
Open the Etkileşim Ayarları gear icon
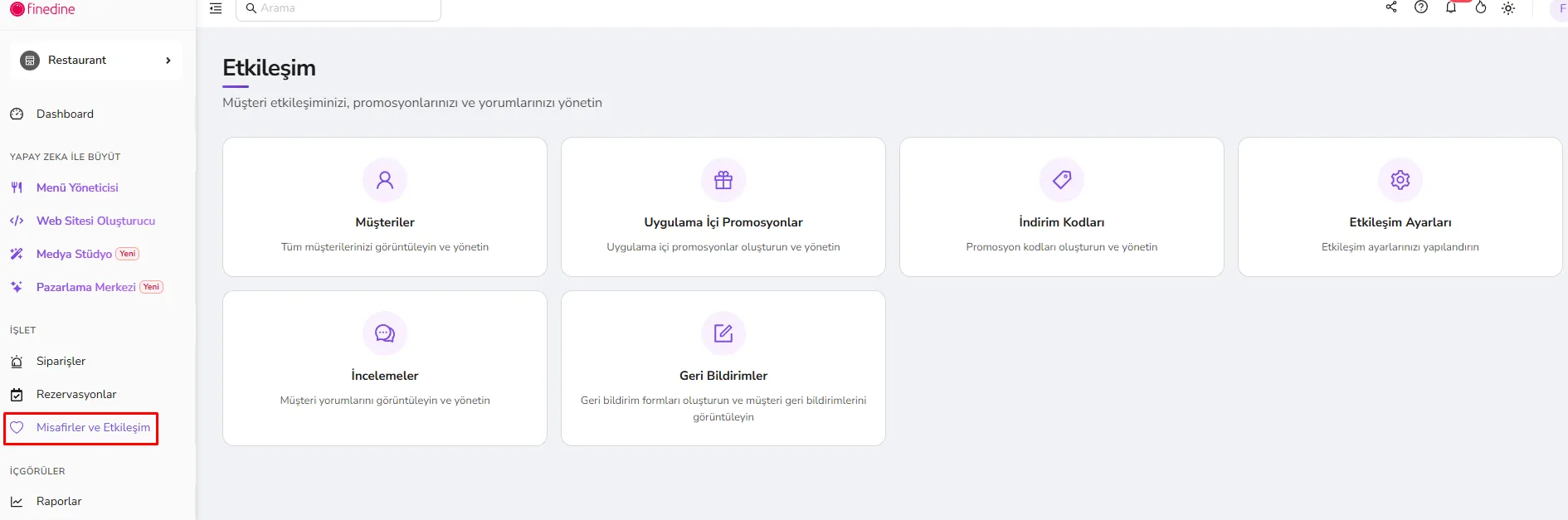point(1400,180)
